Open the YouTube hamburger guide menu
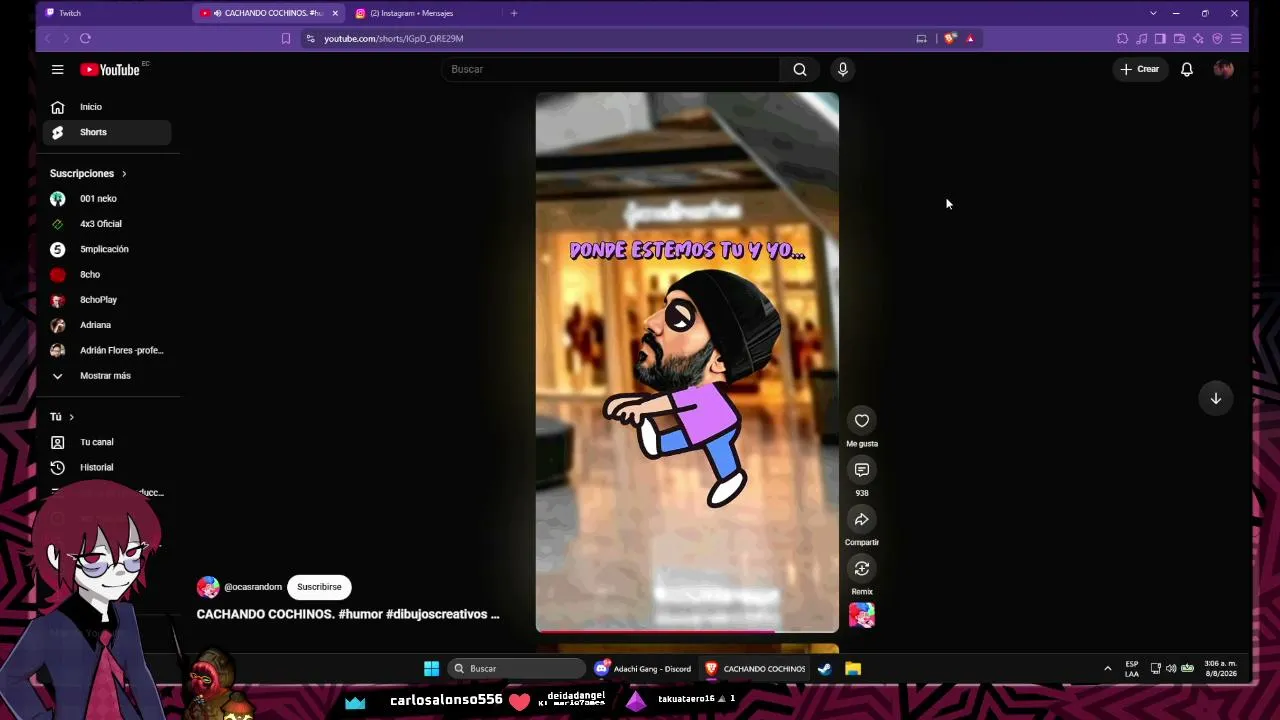This screenshot has height=720, width=1280. pyautogui.click(x=57, y=69)
